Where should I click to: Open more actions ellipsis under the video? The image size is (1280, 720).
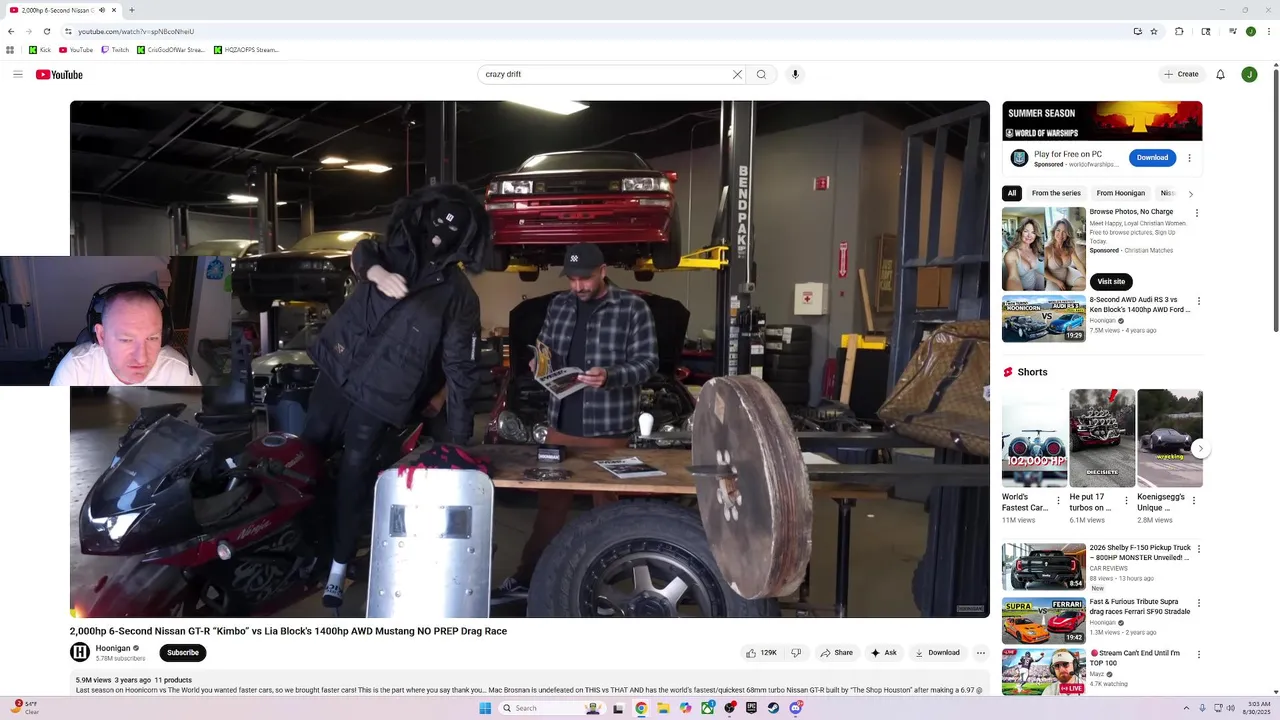pyautogui.click(x=981, y=653)
